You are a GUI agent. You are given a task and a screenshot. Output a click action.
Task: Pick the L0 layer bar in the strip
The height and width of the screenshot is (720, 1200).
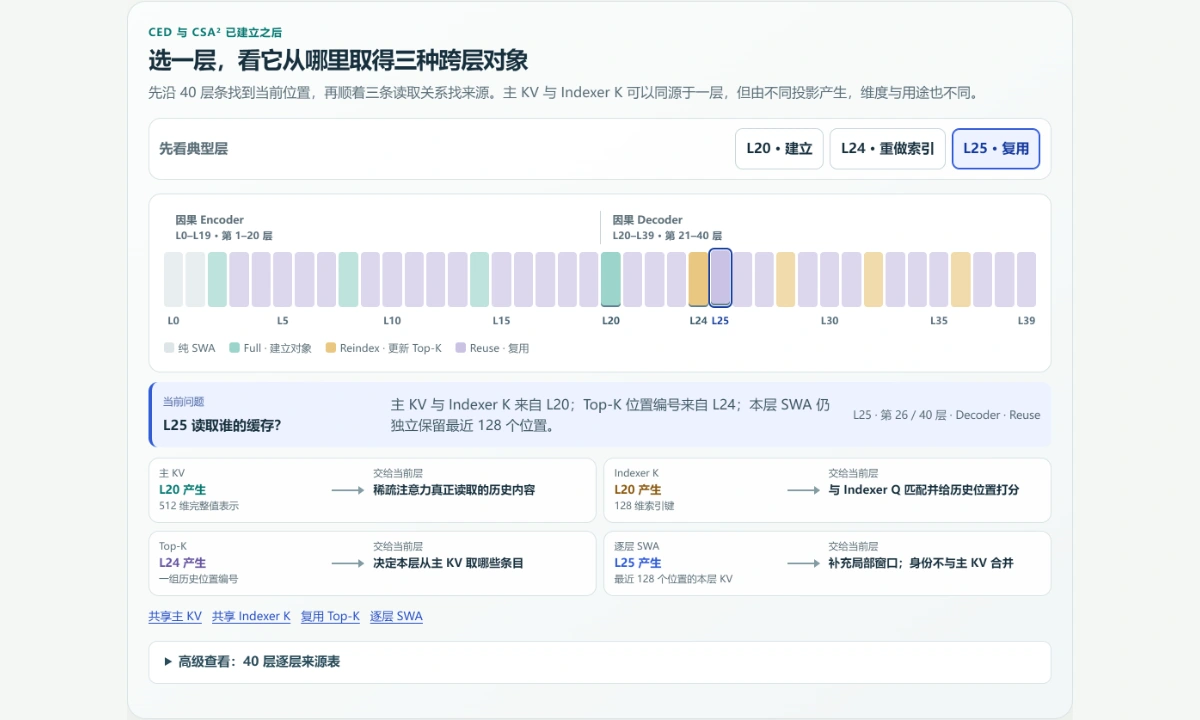point(173,279)
